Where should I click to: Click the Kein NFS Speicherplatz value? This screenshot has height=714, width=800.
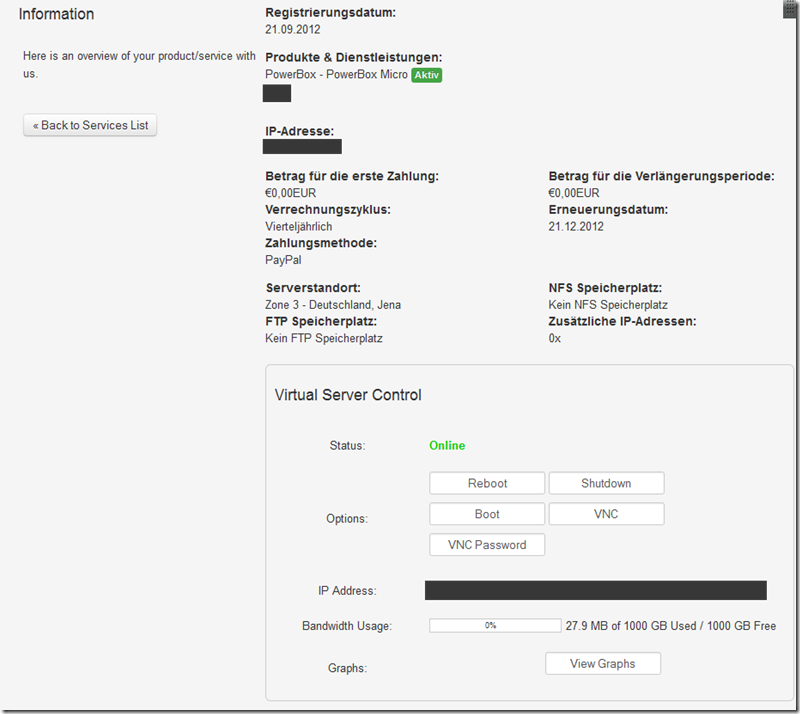[x=608, y=305]
